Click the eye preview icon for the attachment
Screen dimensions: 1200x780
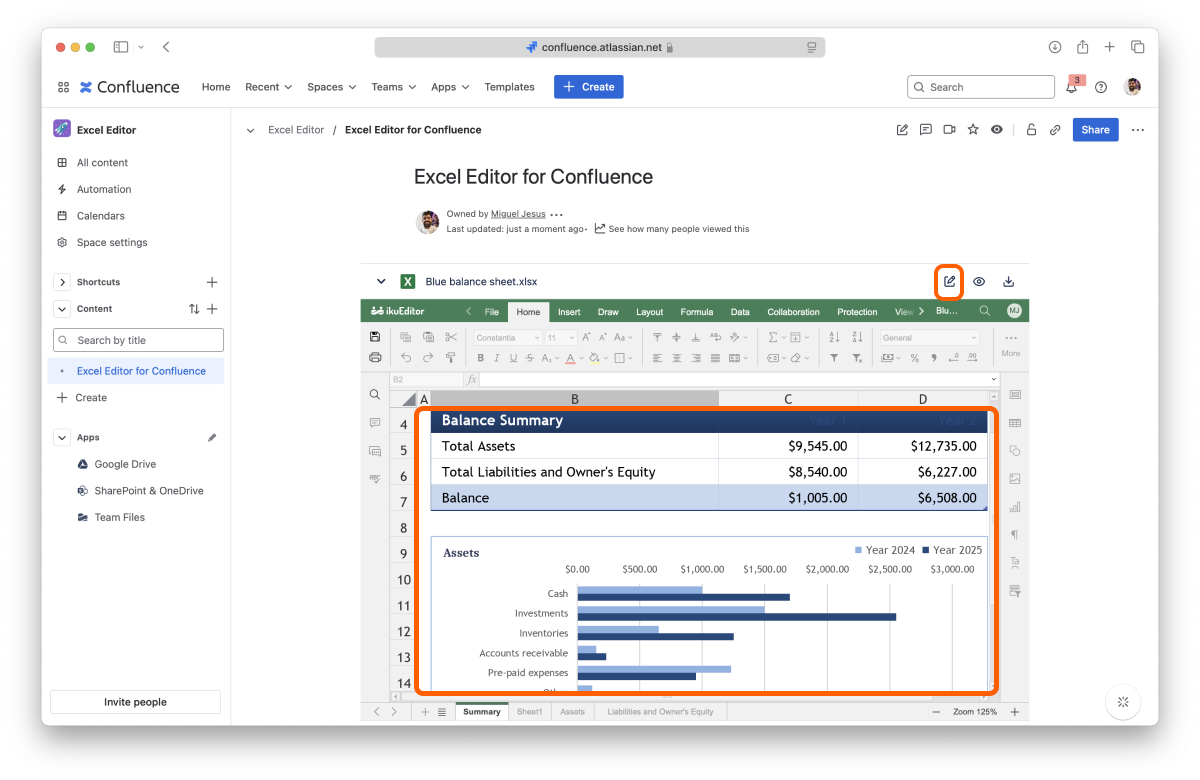(x=979, y=281)
